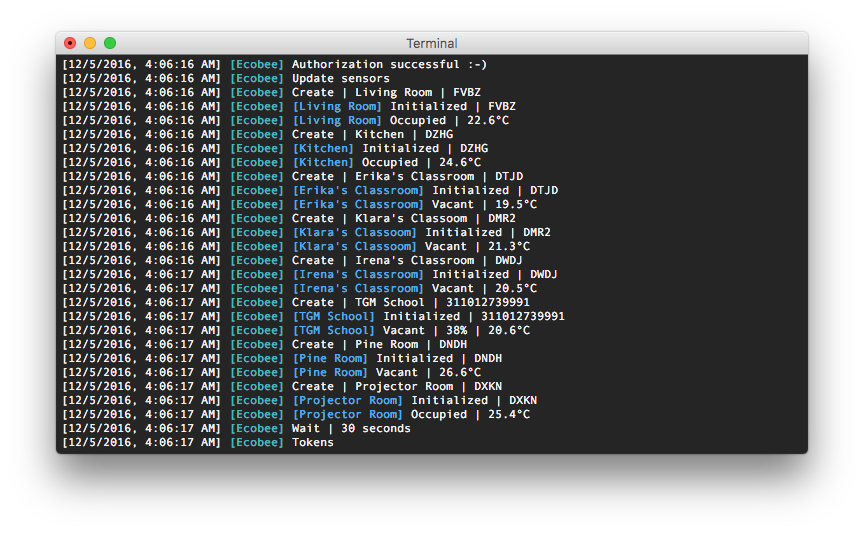Click '[Kitchen]' tag on Initialized line
This screenshot has width=864, height=534.
coord(323,149)
